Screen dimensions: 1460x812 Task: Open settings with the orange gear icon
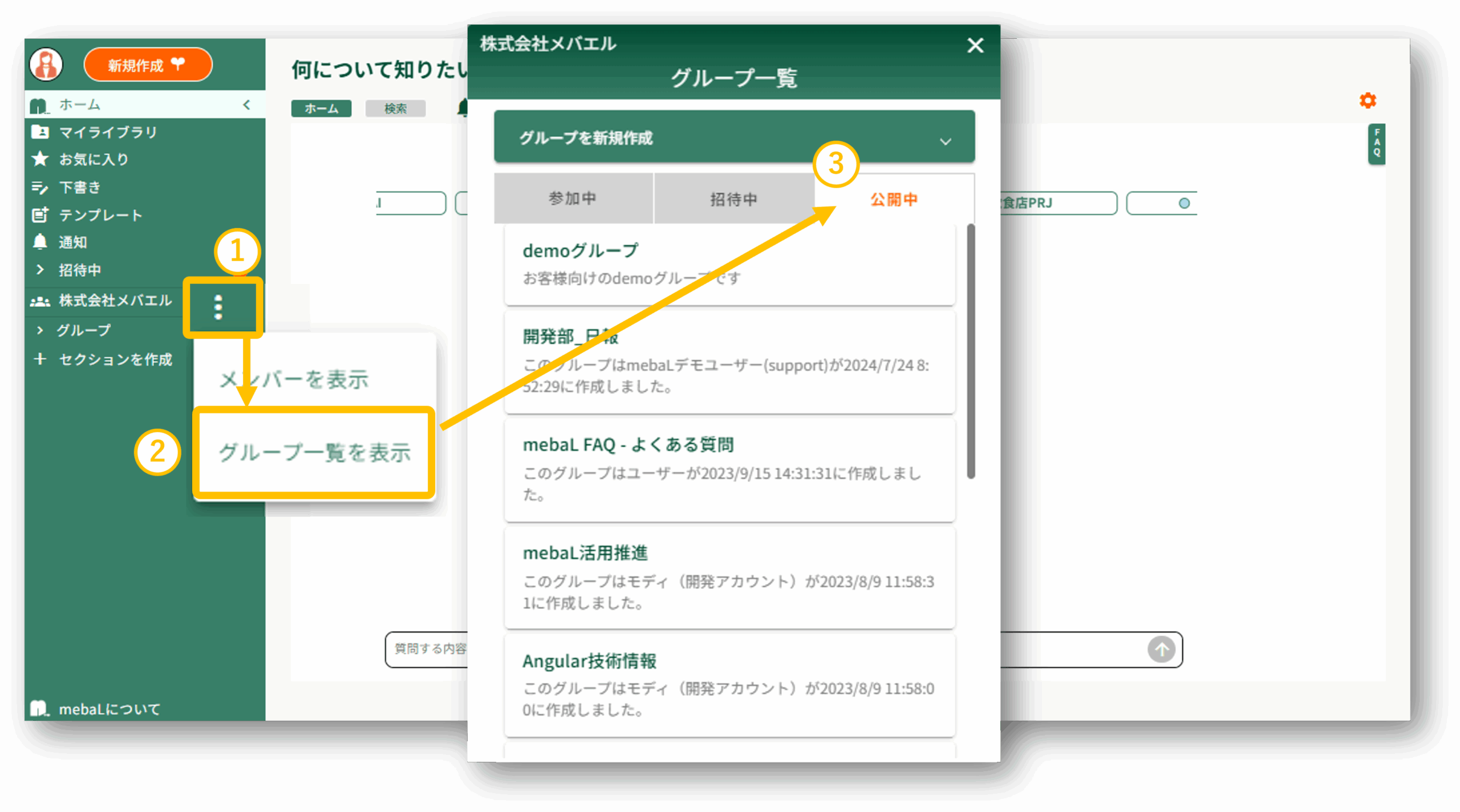pyautogui.click(x=1368, y=101)
